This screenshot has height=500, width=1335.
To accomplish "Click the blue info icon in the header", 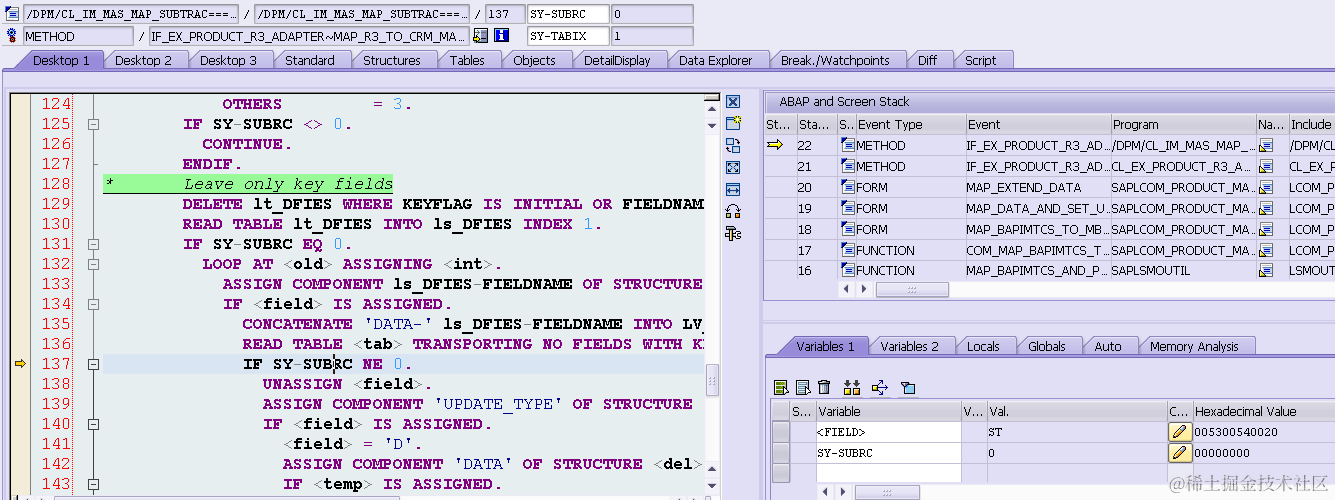I will tap(502, 36).
